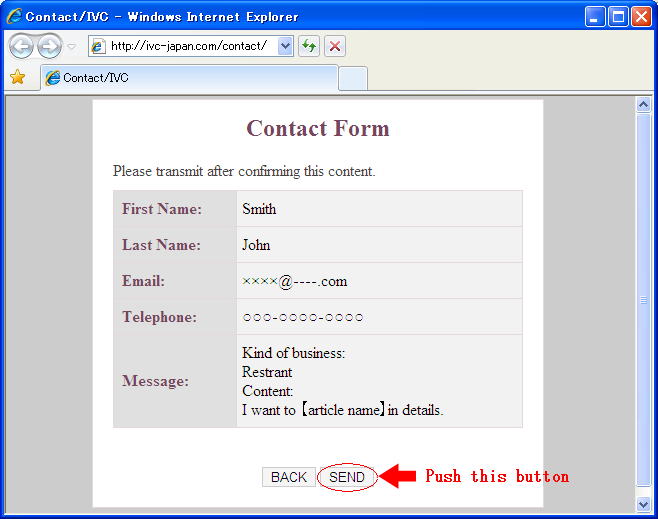Click the address bar URL field
The height and width of the screenshot is (519, 658).
pyautogui.click(x=191, y=46)
